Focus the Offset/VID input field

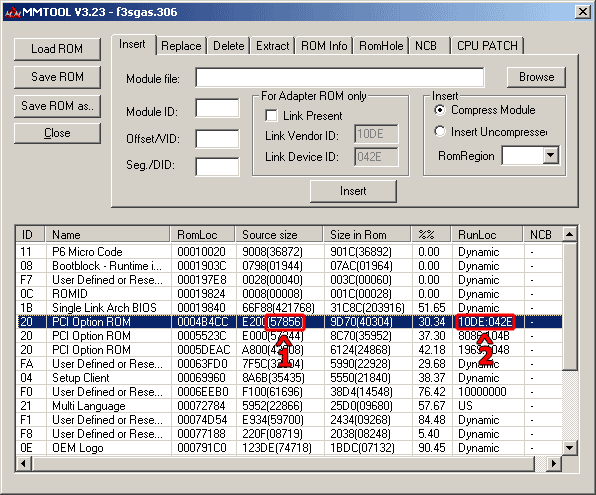pyautogui.click(x=217, y=139)
